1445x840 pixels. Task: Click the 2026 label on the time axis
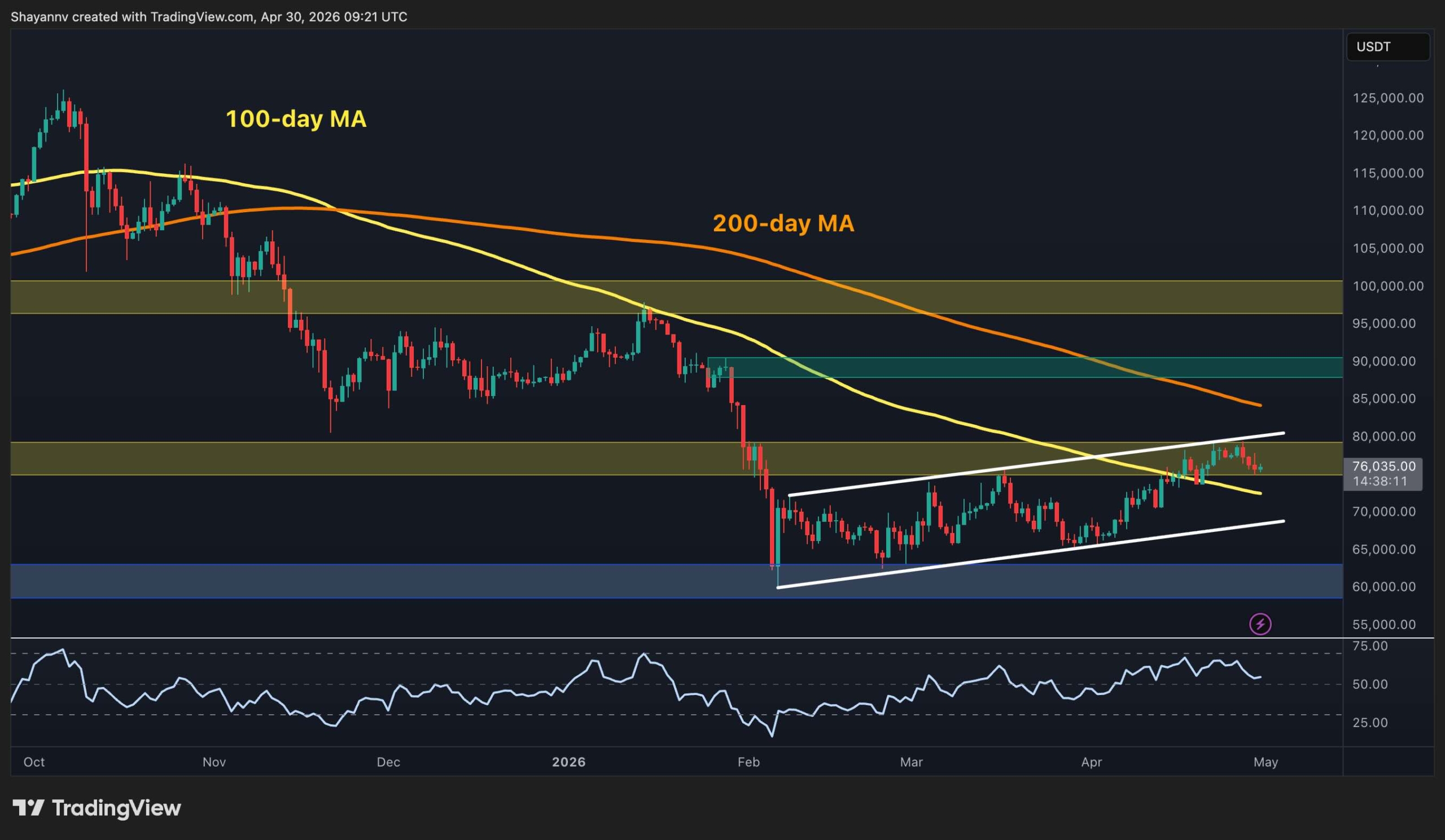(x=570, y=763)
